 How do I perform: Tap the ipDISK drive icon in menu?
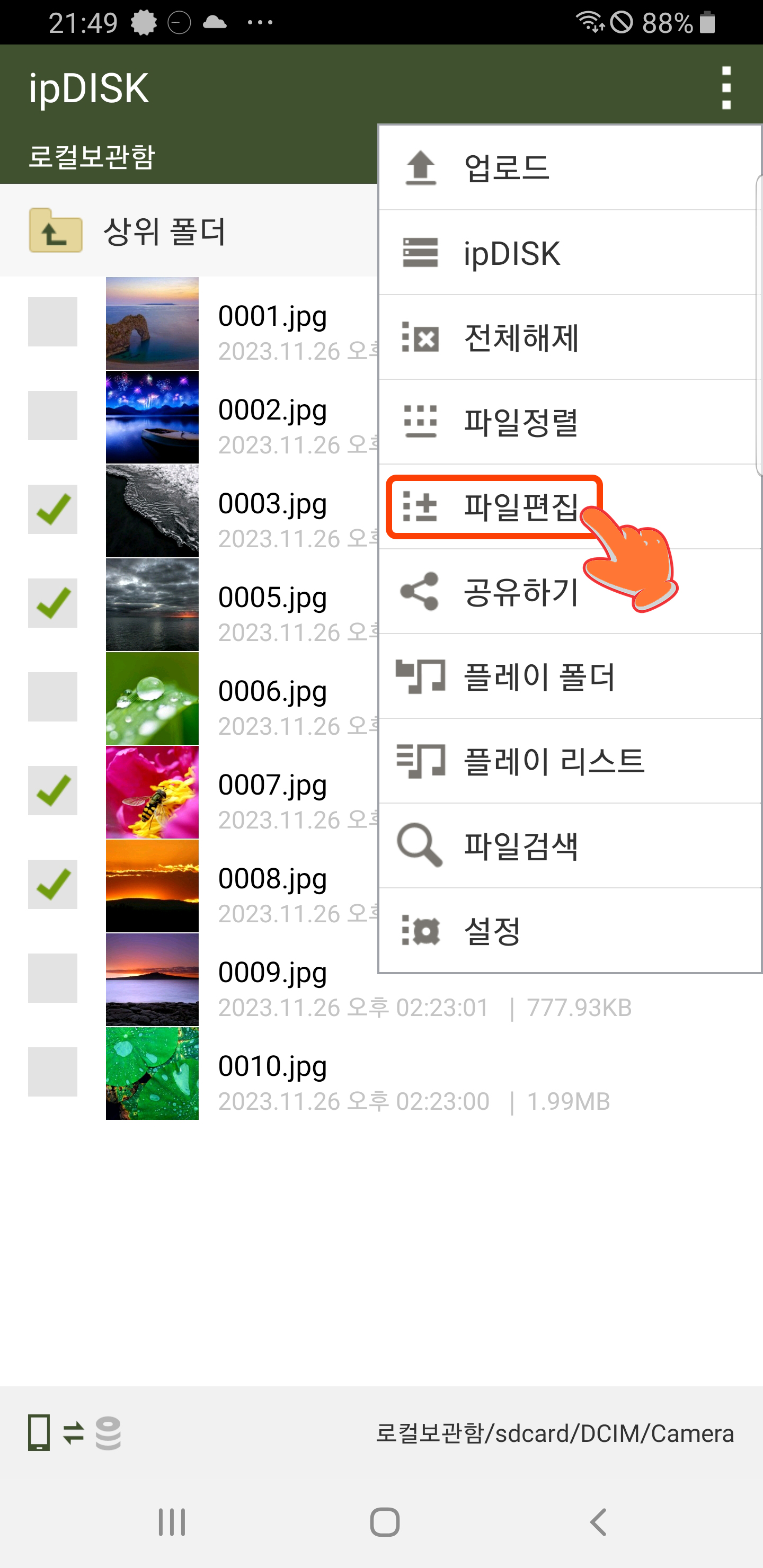point(420,253)
